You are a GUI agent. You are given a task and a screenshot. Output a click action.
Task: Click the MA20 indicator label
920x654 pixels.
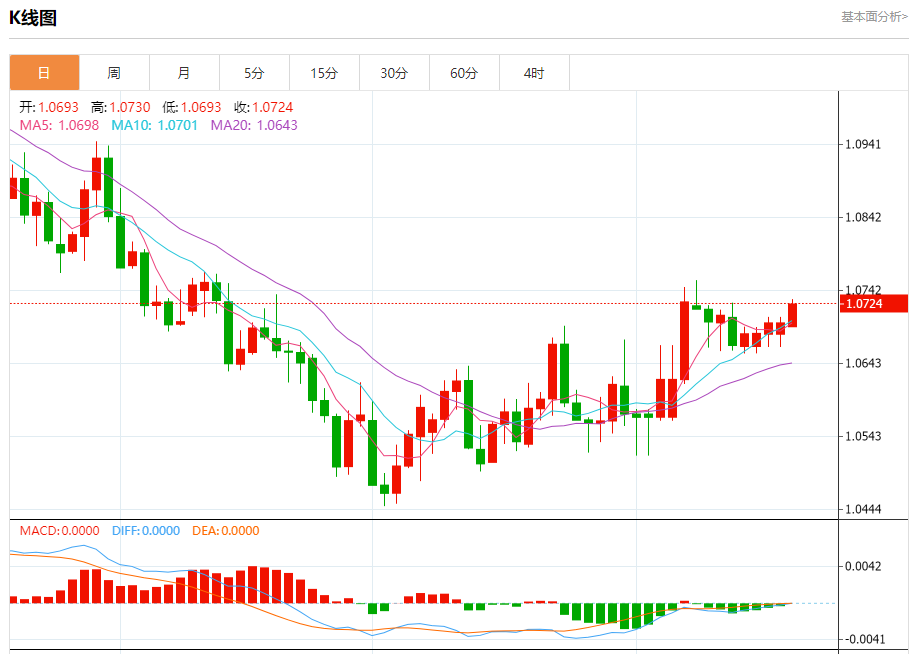click(x=254, y=125)
